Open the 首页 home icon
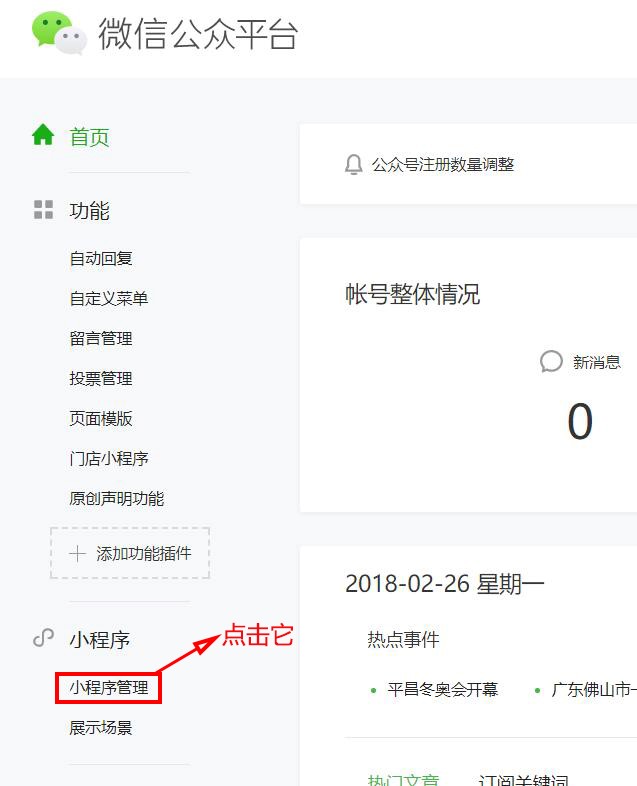 [x=43, y=135]
